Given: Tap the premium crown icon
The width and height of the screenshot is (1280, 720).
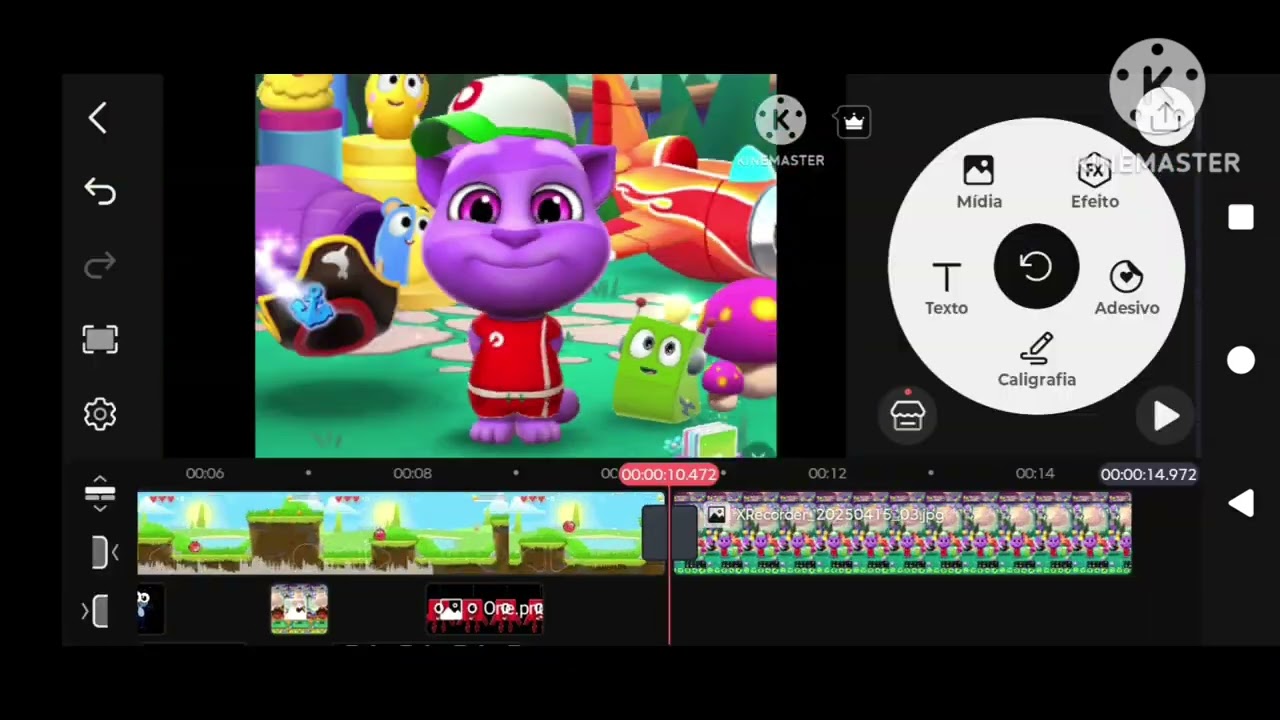Looking at the screenshot, I should tap(853, 122).
